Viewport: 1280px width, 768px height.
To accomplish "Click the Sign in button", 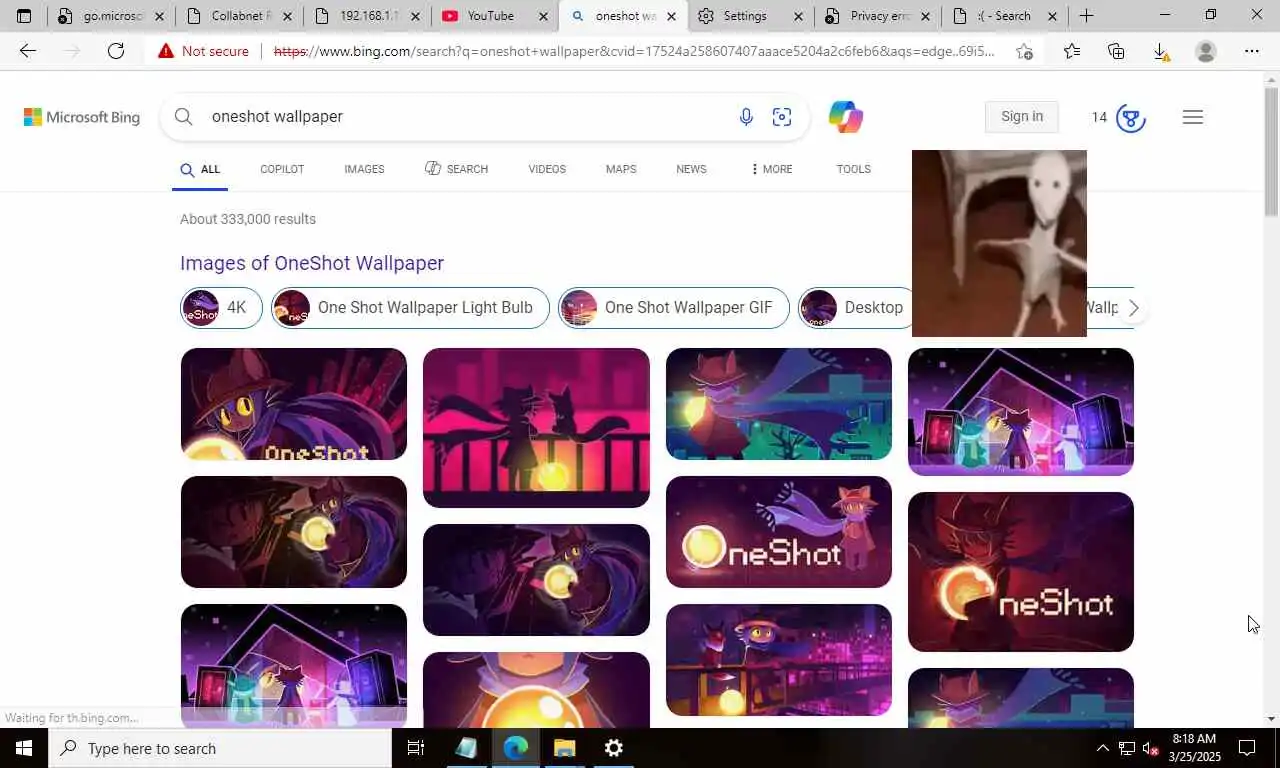I will coord(1022,117).
